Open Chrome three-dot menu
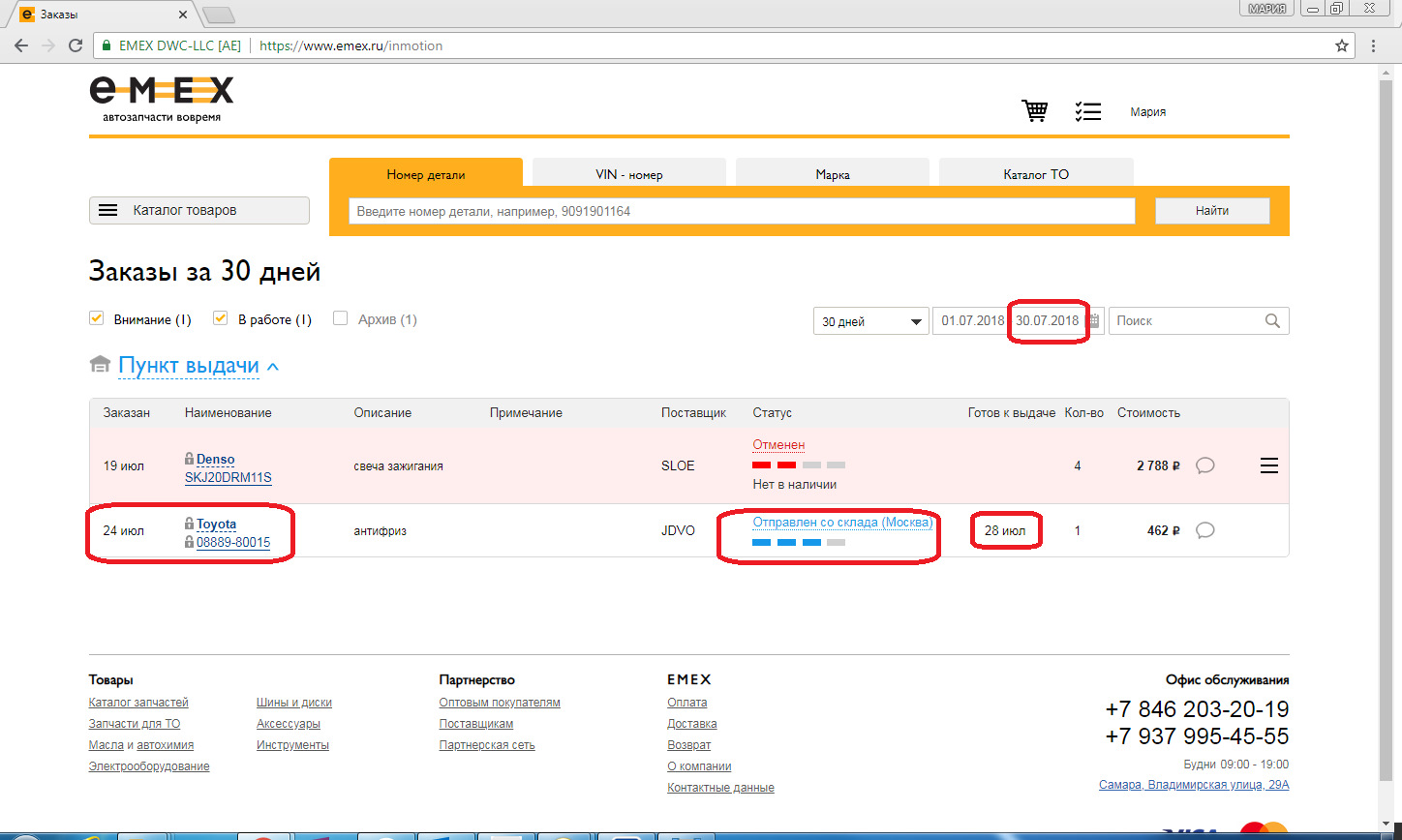The width and height of the screenshot is (1402, 840). (1374, 45)
